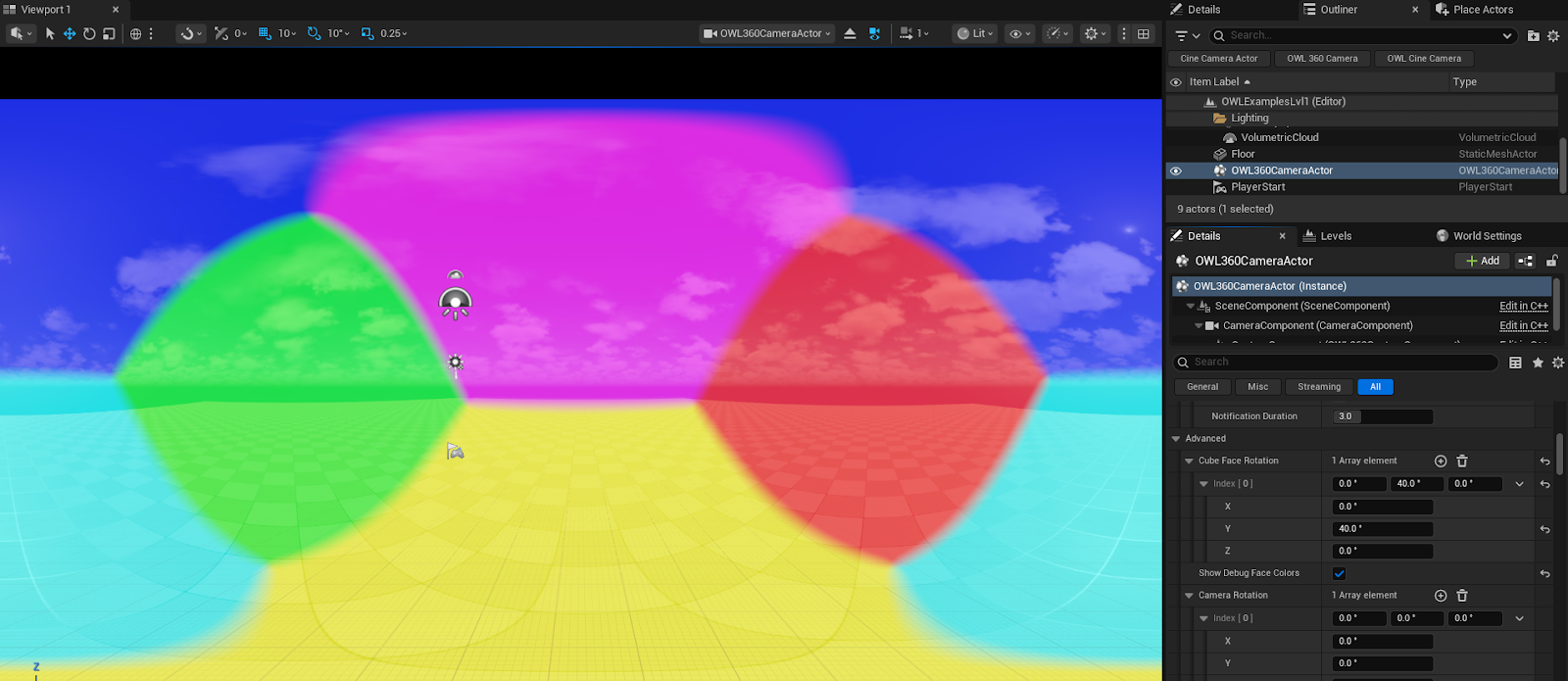Show only favorite properties with the star icon
Screen dimensions: 1568x681
(x=1538, y=363)
